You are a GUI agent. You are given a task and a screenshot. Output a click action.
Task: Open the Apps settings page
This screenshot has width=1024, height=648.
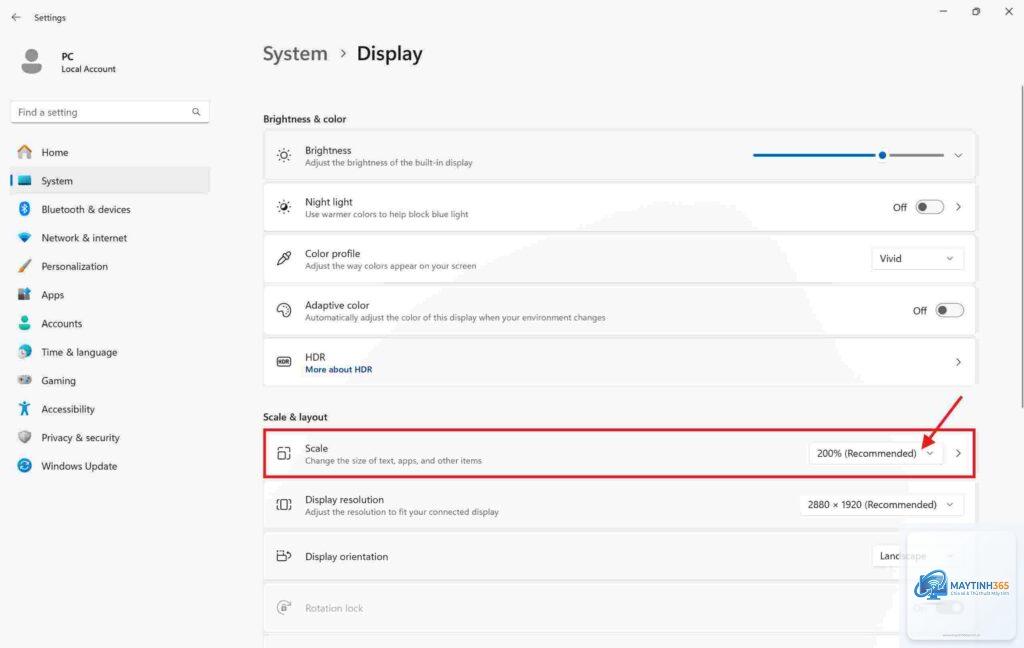[53, 295]
